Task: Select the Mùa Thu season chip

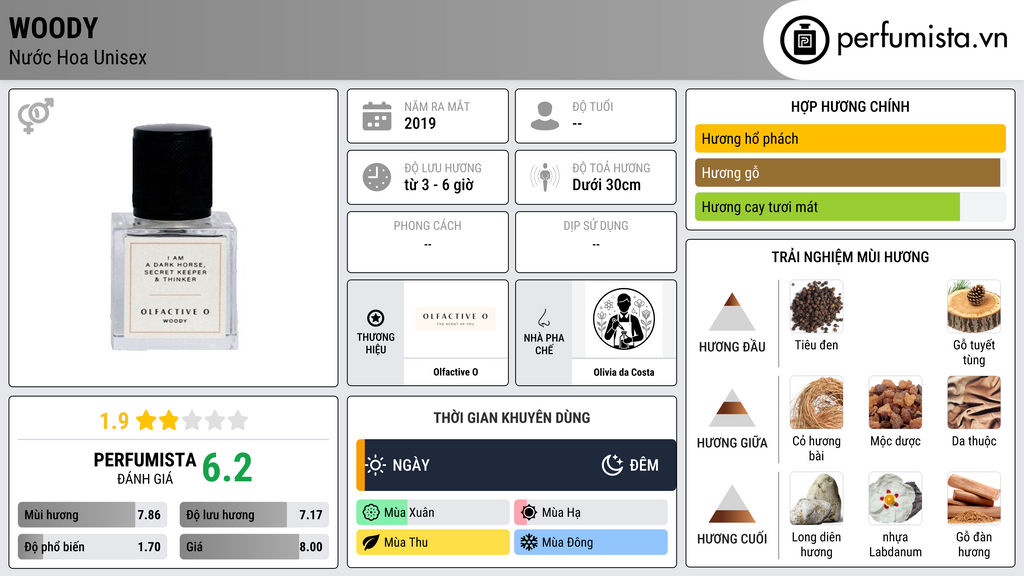Action: click(432, 542)
